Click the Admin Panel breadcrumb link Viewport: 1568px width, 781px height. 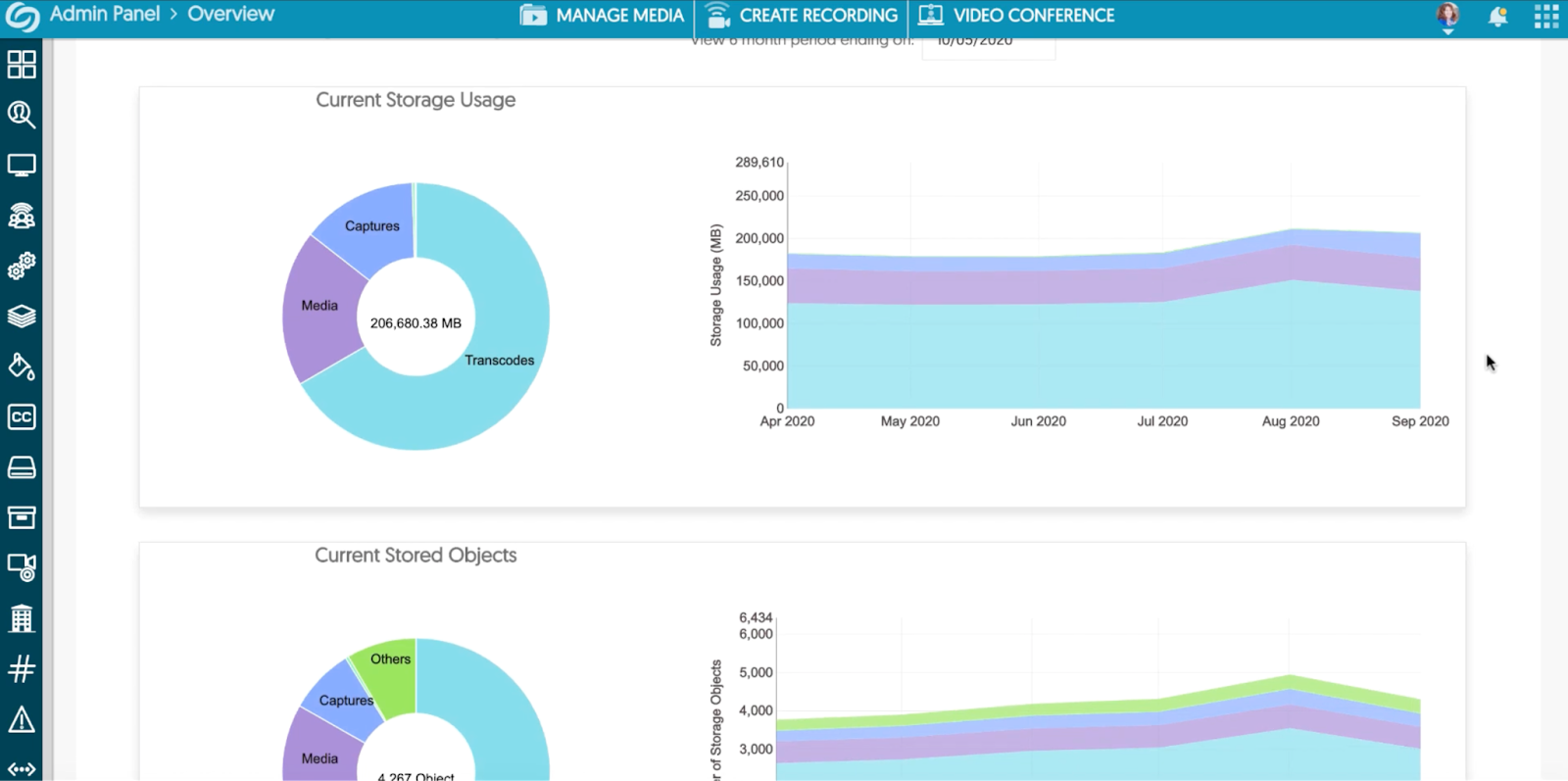105,14
